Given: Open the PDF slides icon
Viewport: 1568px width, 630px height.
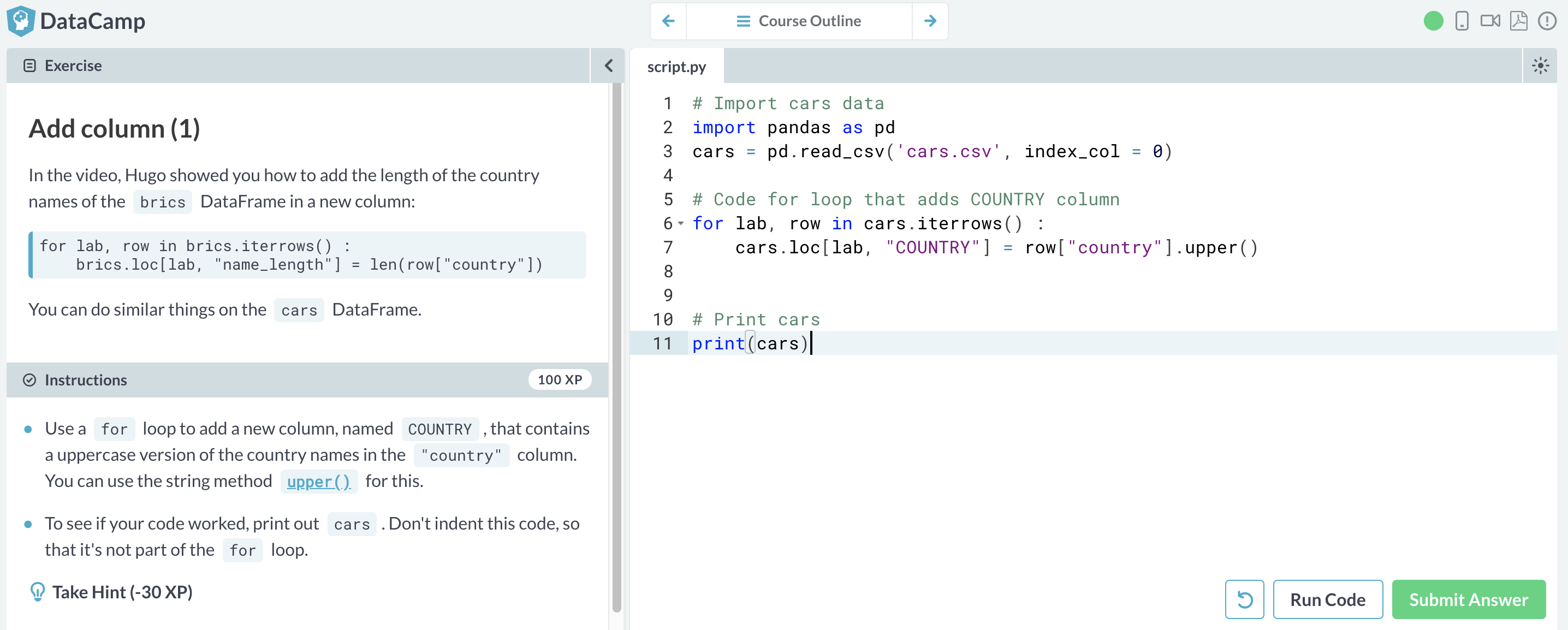Looking at the screenshot, I should point(1518,21).
